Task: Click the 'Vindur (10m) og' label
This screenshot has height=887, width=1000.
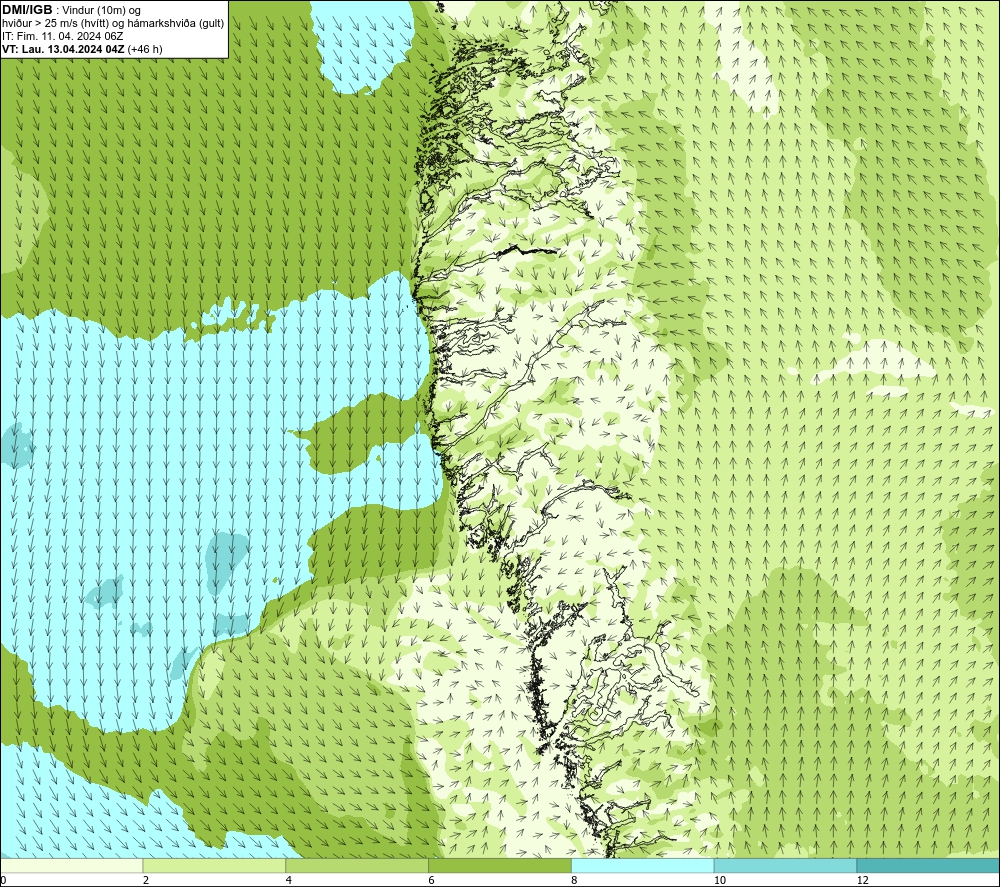Action: (x=103, y=10)
